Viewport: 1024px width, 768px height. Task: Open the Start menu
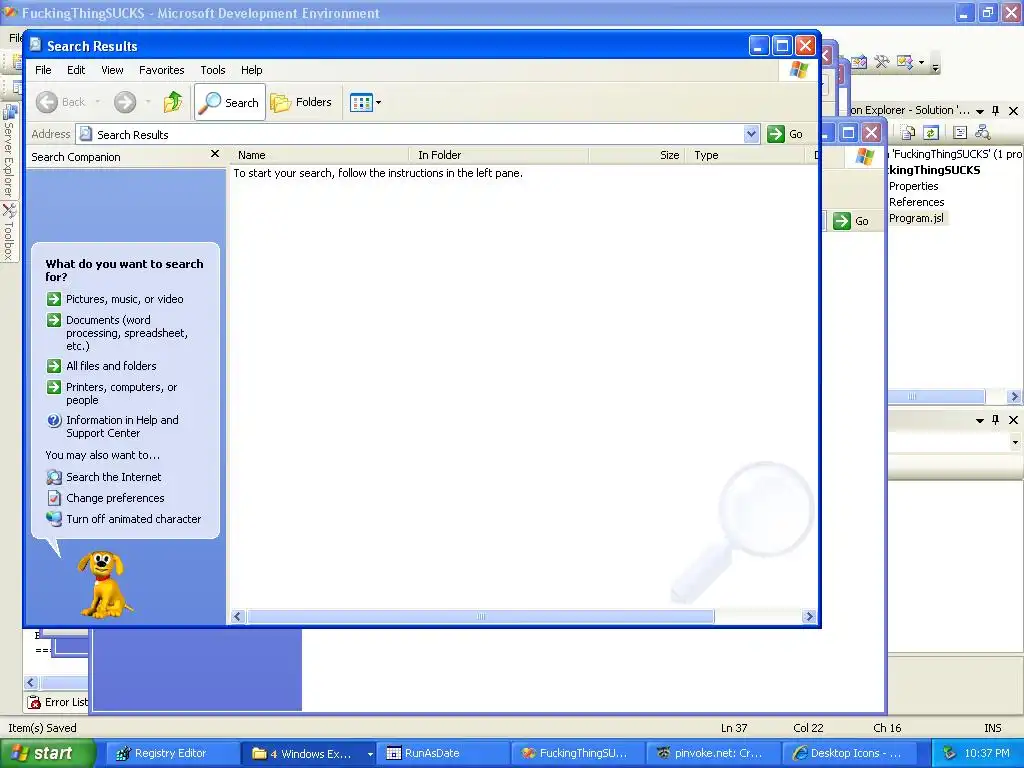tap(47, 753)
